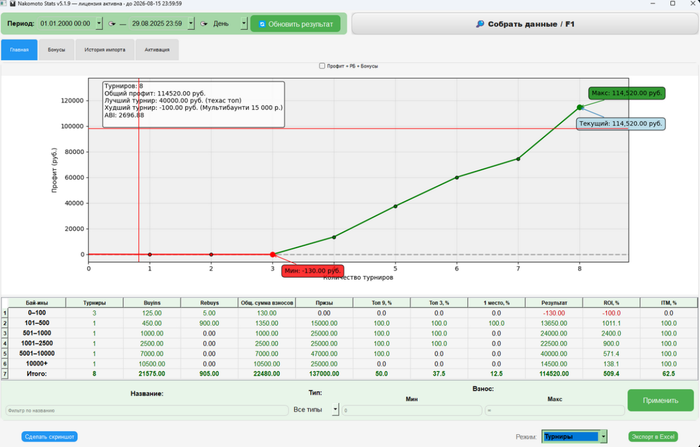This screenshot has height=447, width=700.
Task: Click the Сделать скриншот button
Action: 51,436
